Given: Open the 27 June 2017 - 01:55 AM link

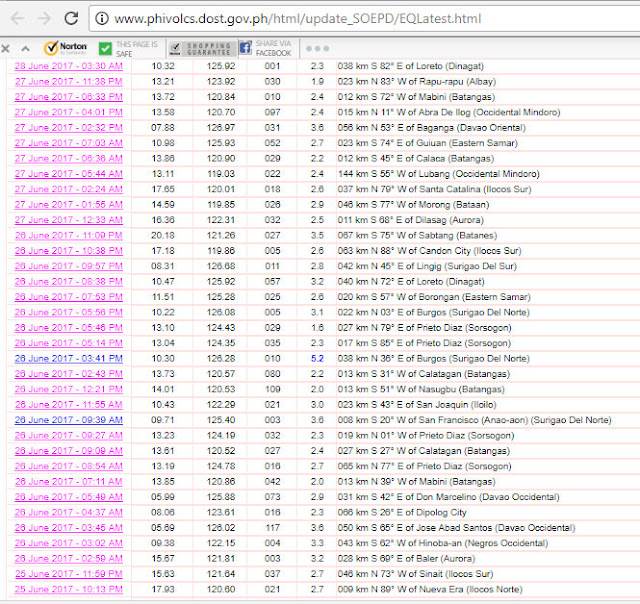Looking at the screenshot, I should click(x=69, y=204).
